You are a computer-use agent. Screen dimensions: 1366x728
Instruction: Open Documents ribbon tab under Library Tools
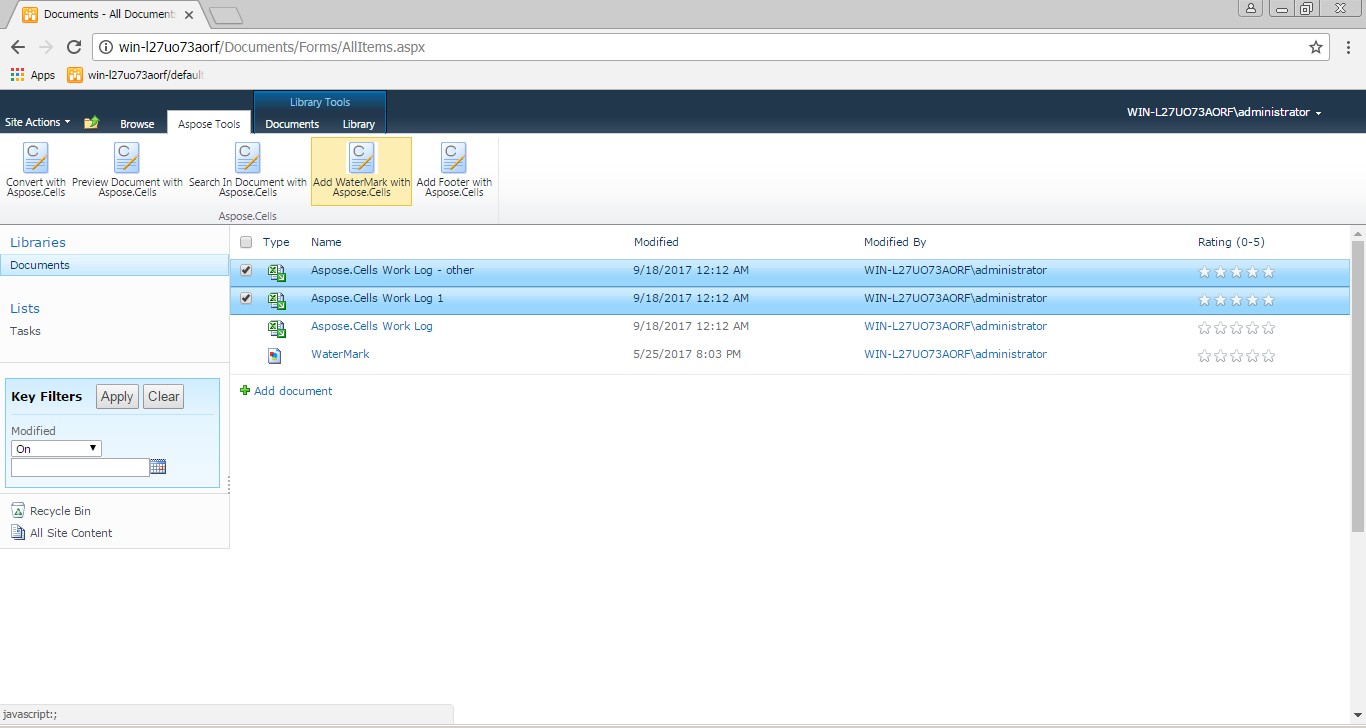292,124
